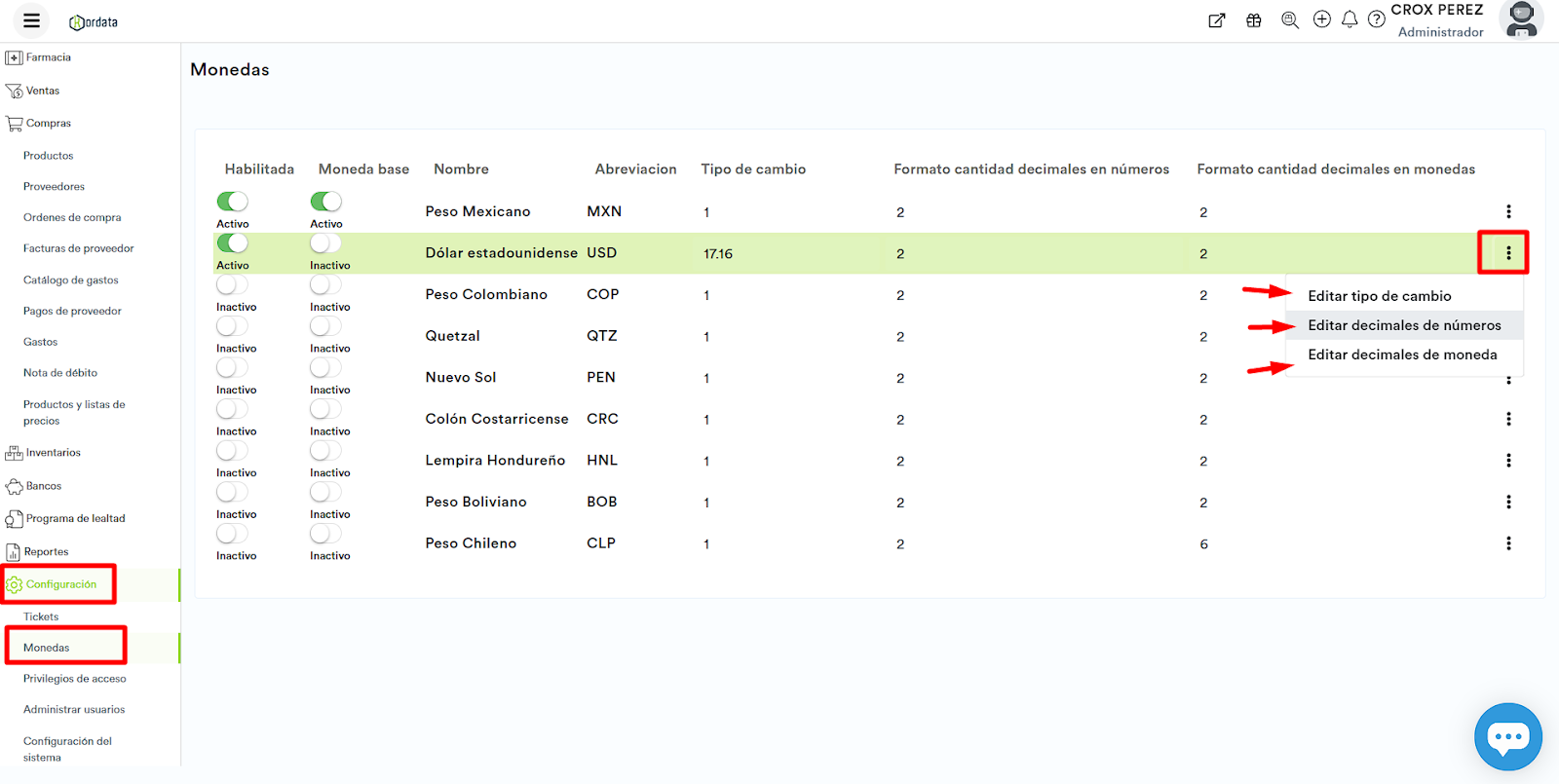Screen dimensions: 1559x784
Task: Select Editar tipo de cambio option
Action: click(1379, 296)
